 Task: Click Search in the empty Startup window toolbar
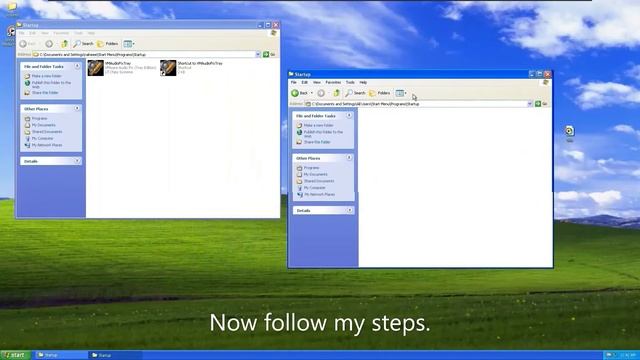[355, 93]
